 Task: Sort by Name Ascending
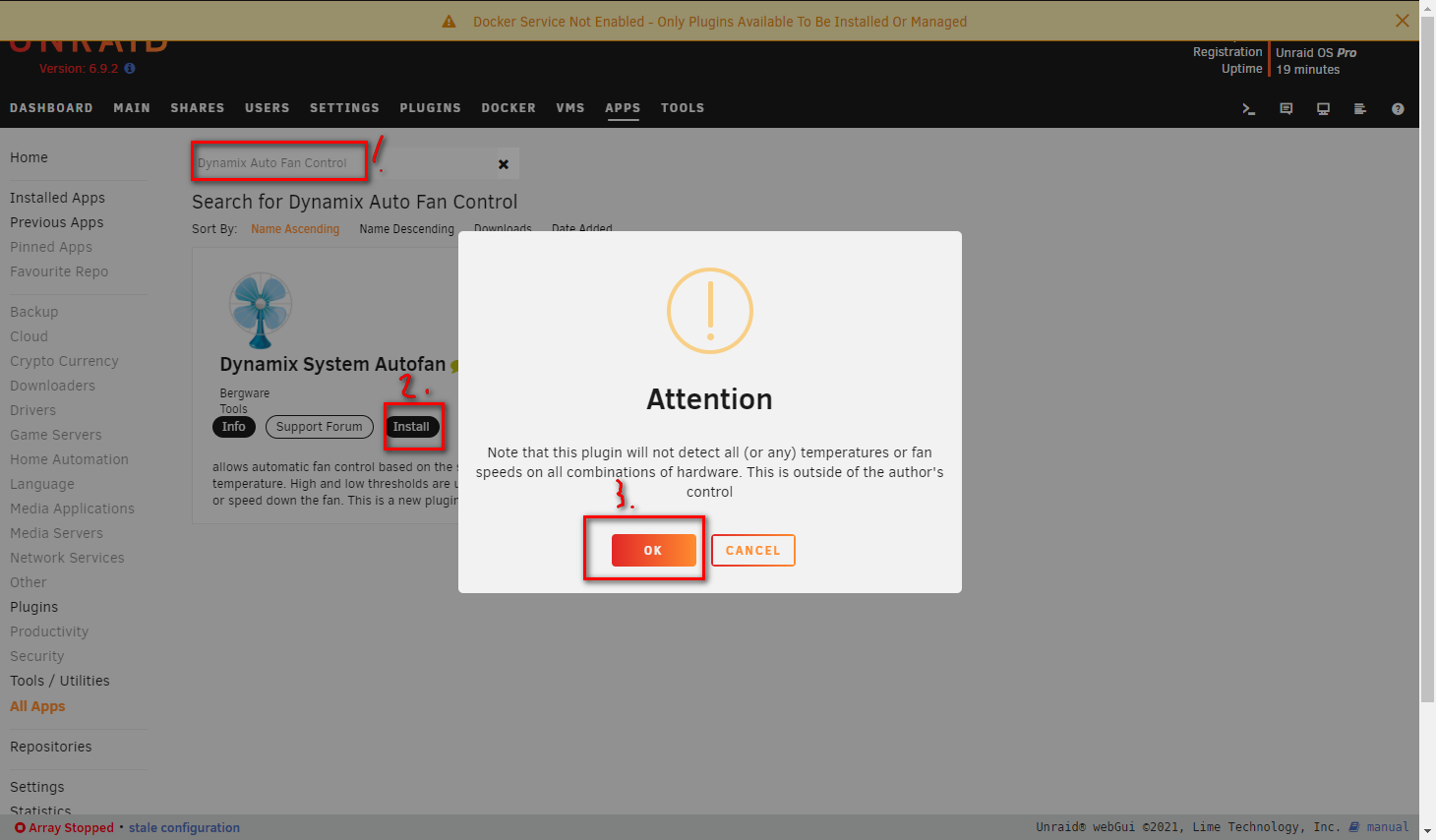pyautogui.click(x=295, y=229)
